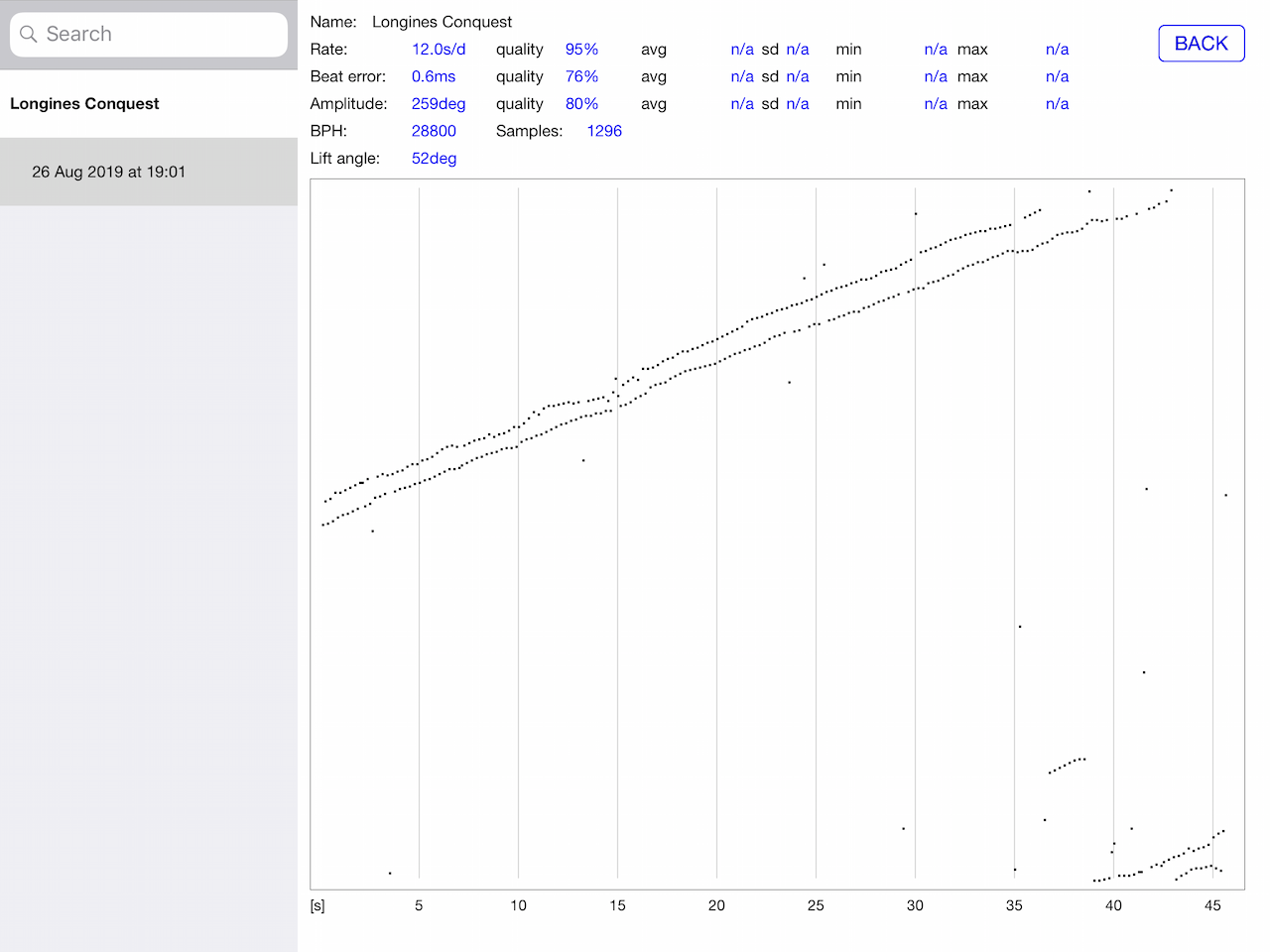The height and width of the screenshot is (952, 1270).
Task: Click the watch name at top of details
Action: (442, 22)
